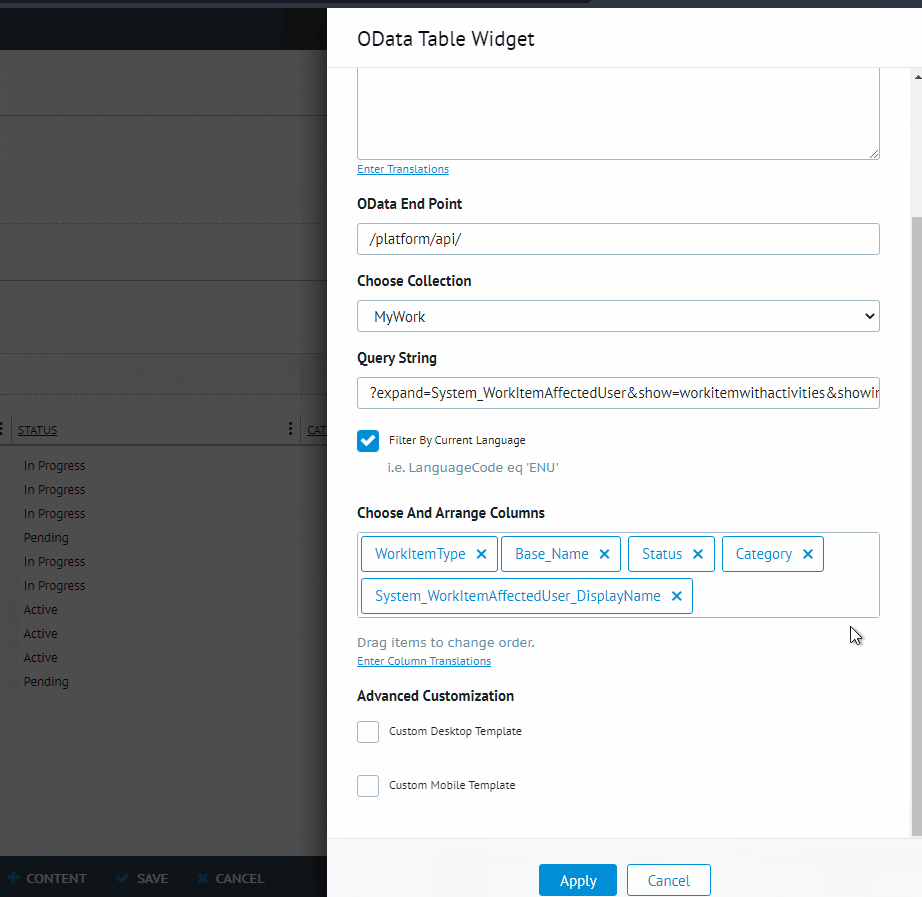Click the dialog's vertical scrollbar
The image size is (922, 897).
point(916,500)
